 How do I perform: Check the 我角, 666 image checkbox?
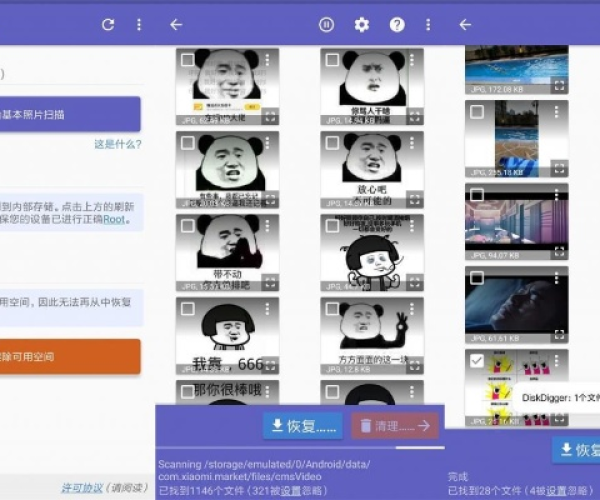tap(188, 309)
